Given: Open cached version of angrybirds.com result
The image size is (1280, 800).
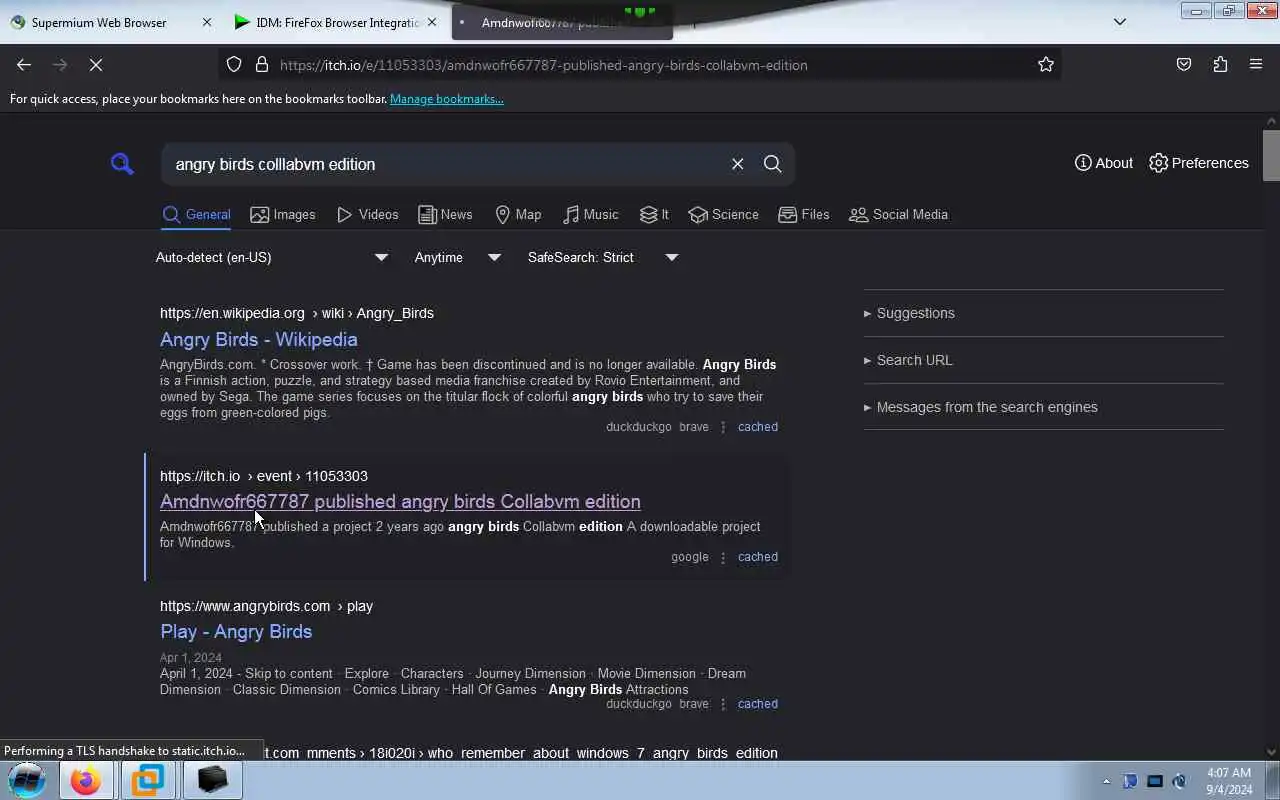Looking at the screenshot, I should pyautogui.click(x=758, y=704).
